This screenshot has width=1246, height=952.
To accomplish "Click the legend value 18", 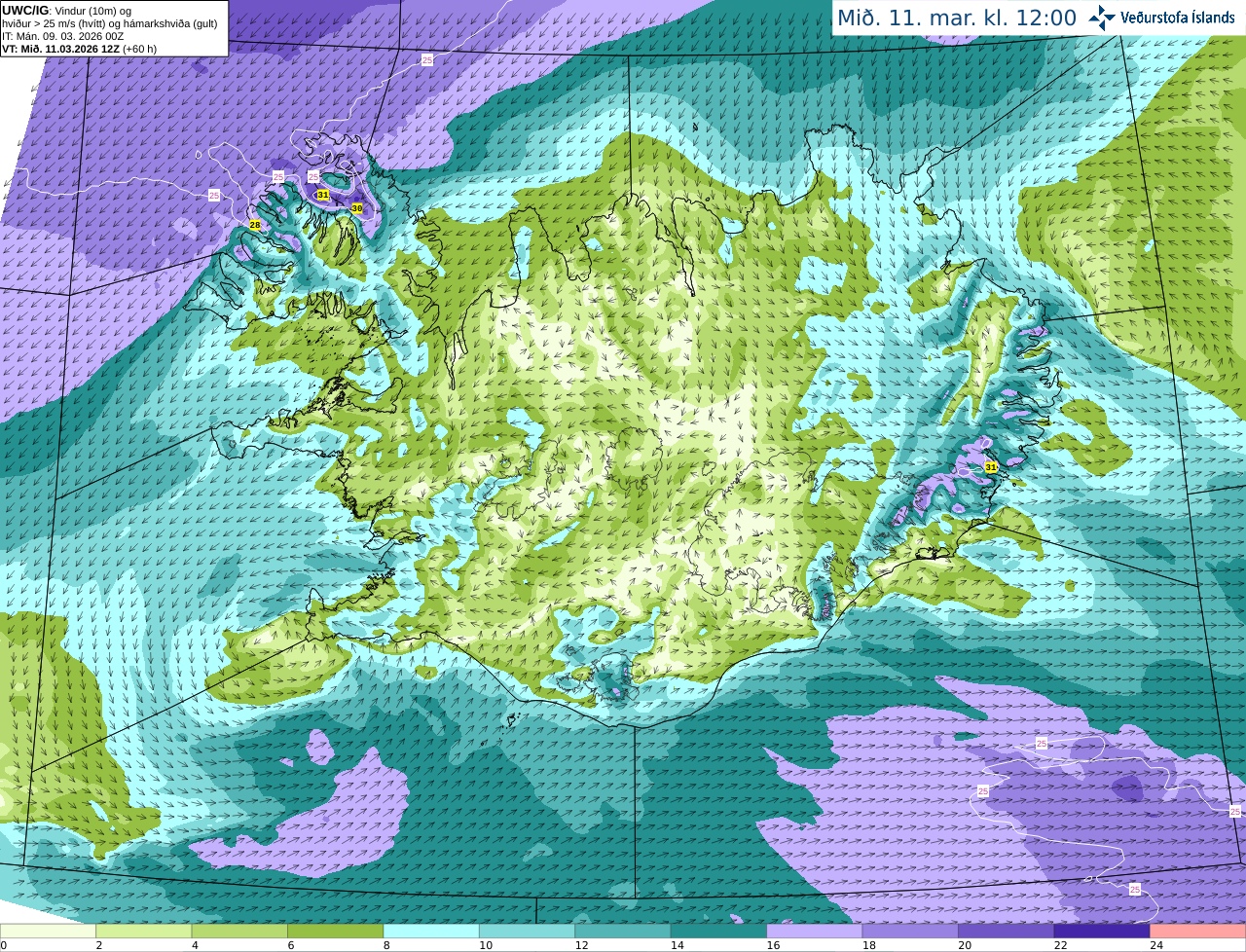I will [x=868, y=945].
